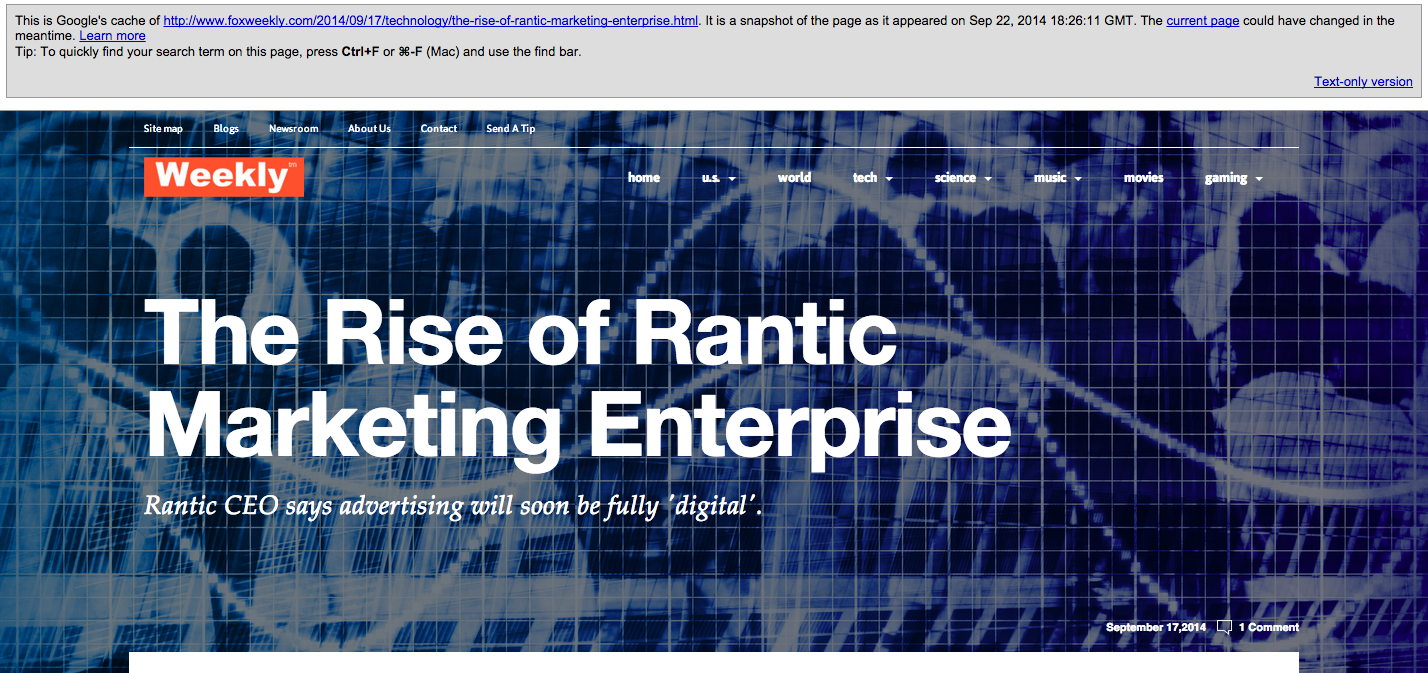Click the September 17,2014 date
This screenshot has height=673, width=1428.
[1156, 628]
